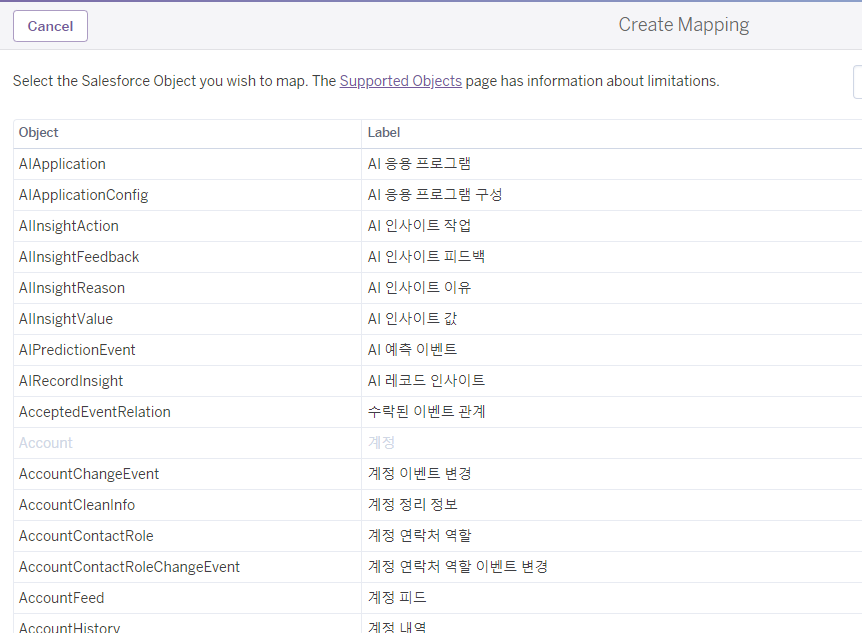
Task: Click the label 'AI 레코드 인사이트'
Action: tap(426, 381)
